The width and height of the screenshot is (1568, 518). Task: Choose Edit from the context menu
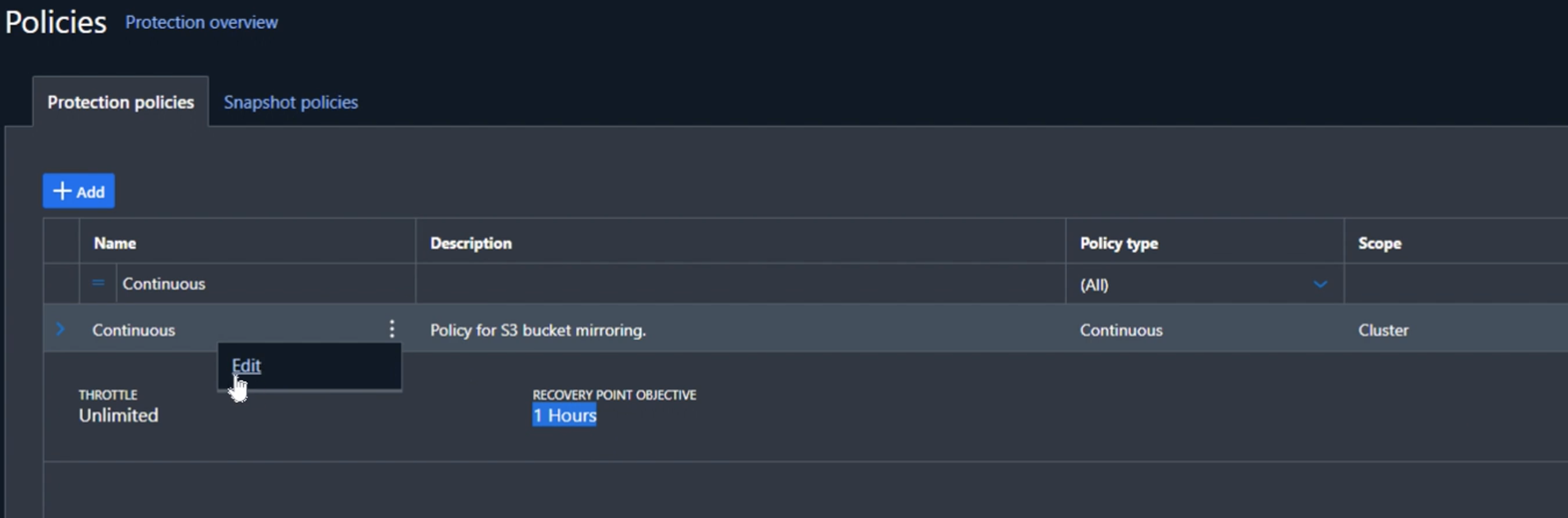(x=246, y=365)
